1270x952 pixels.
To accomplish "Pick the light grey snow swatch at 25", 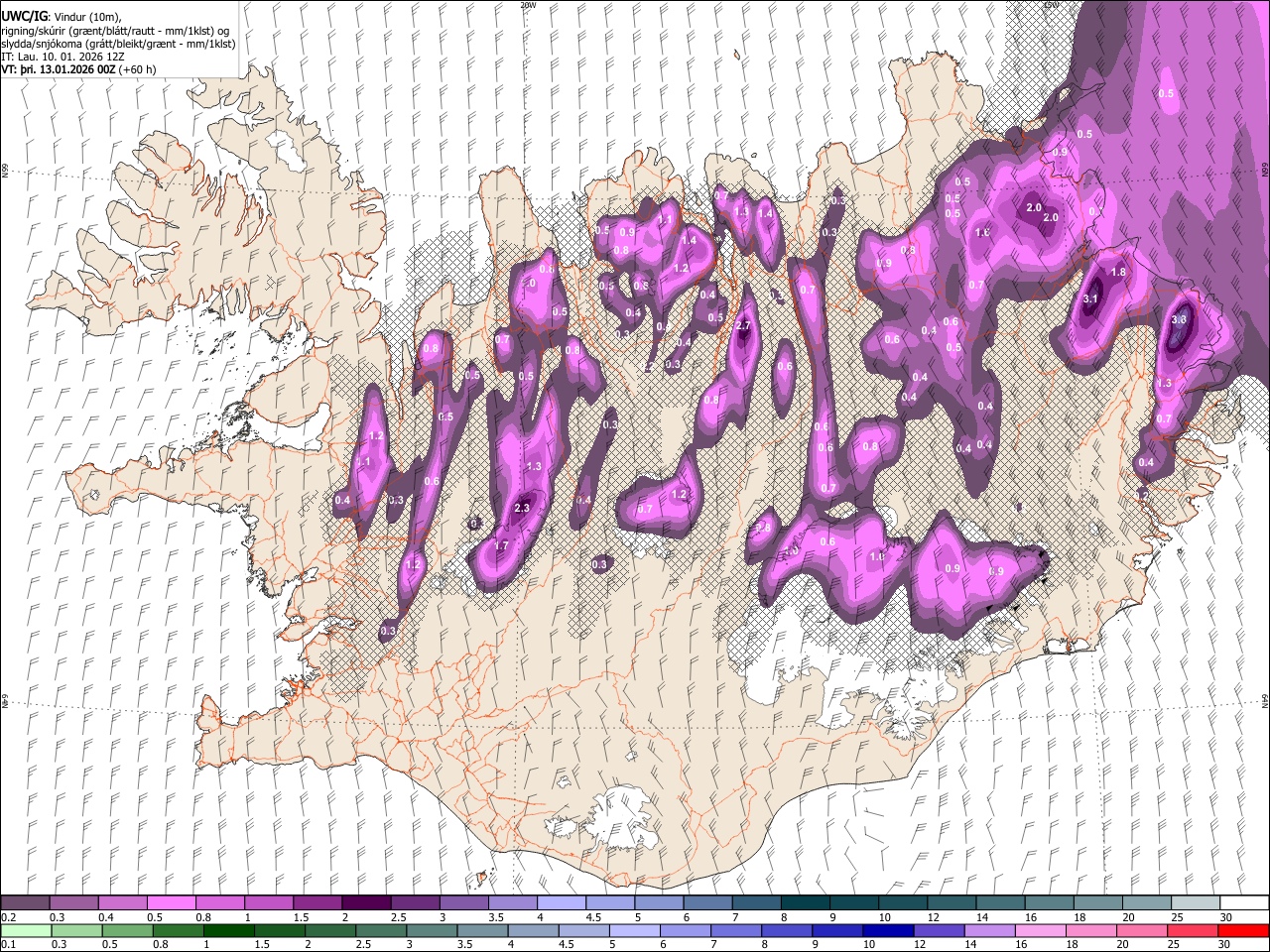I will (1195, 903).
